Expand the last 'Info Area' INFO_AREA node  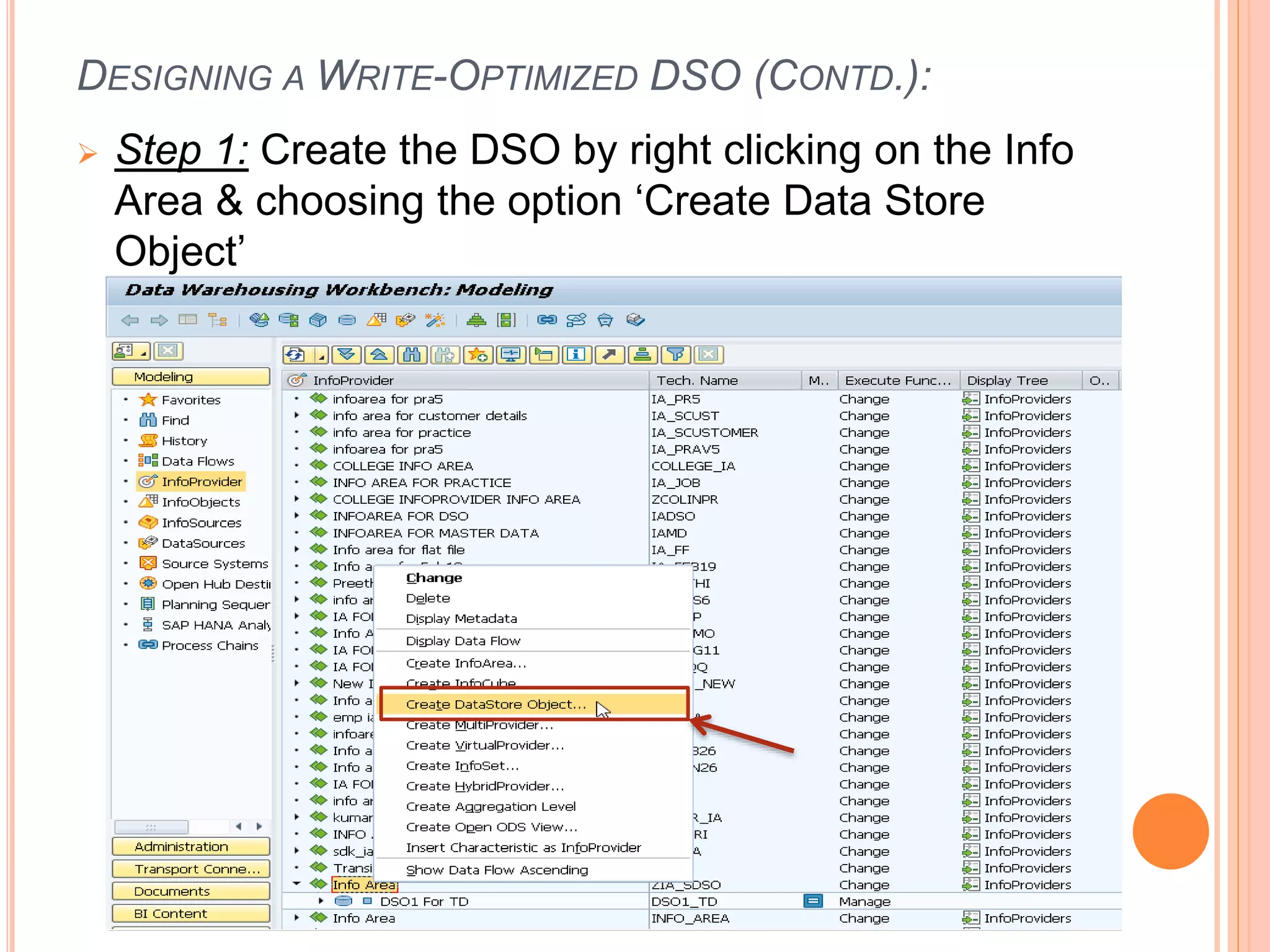tap(296, 917)
